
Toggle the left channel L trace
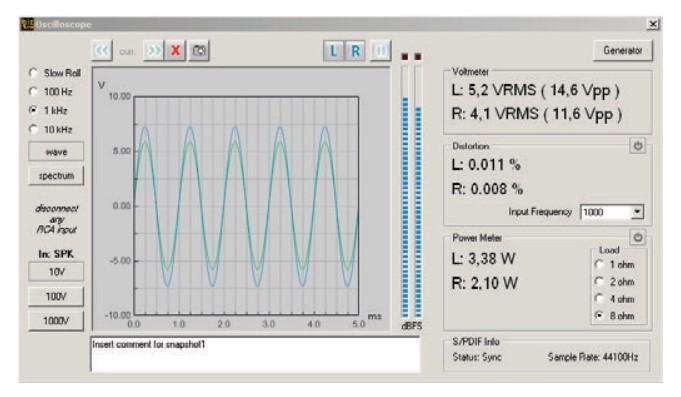point(334,51)
